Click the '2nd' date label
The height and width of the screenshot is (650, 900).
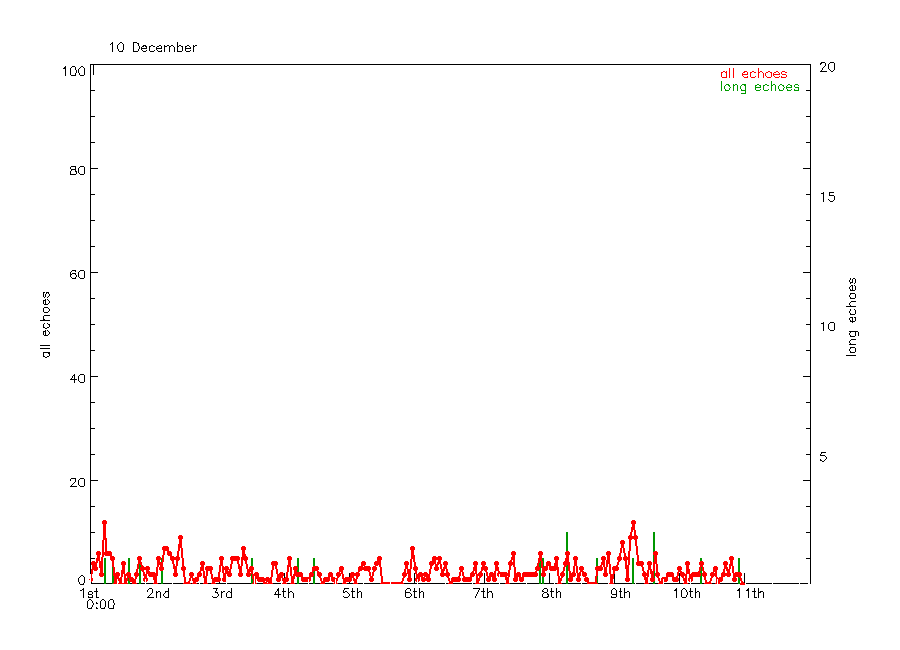158,594
